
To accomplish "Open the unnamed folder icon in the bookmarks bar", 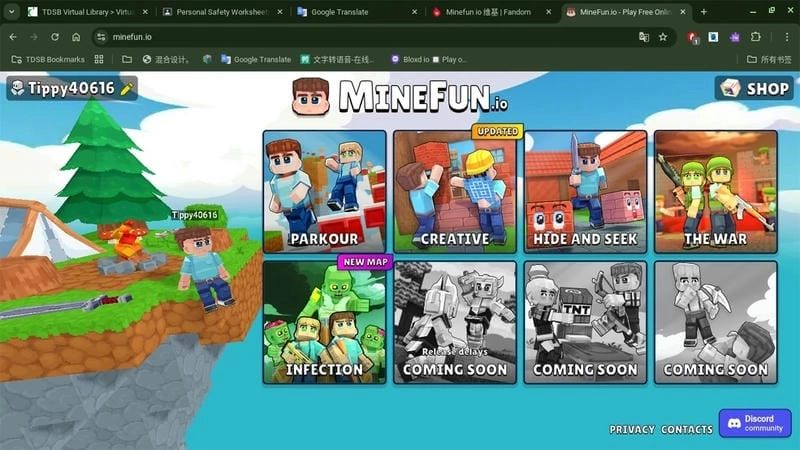I will [127, 59].
